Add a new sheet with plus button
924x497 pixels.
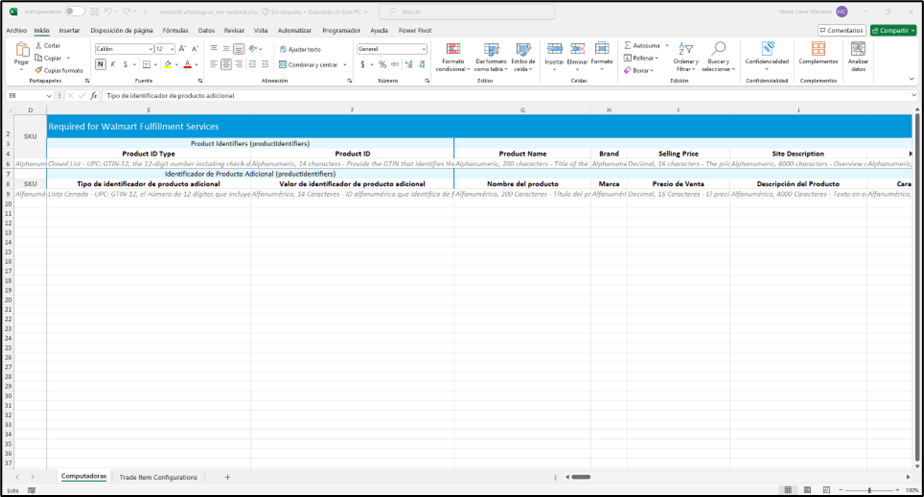pyautogui.click(x=227, y=477)
